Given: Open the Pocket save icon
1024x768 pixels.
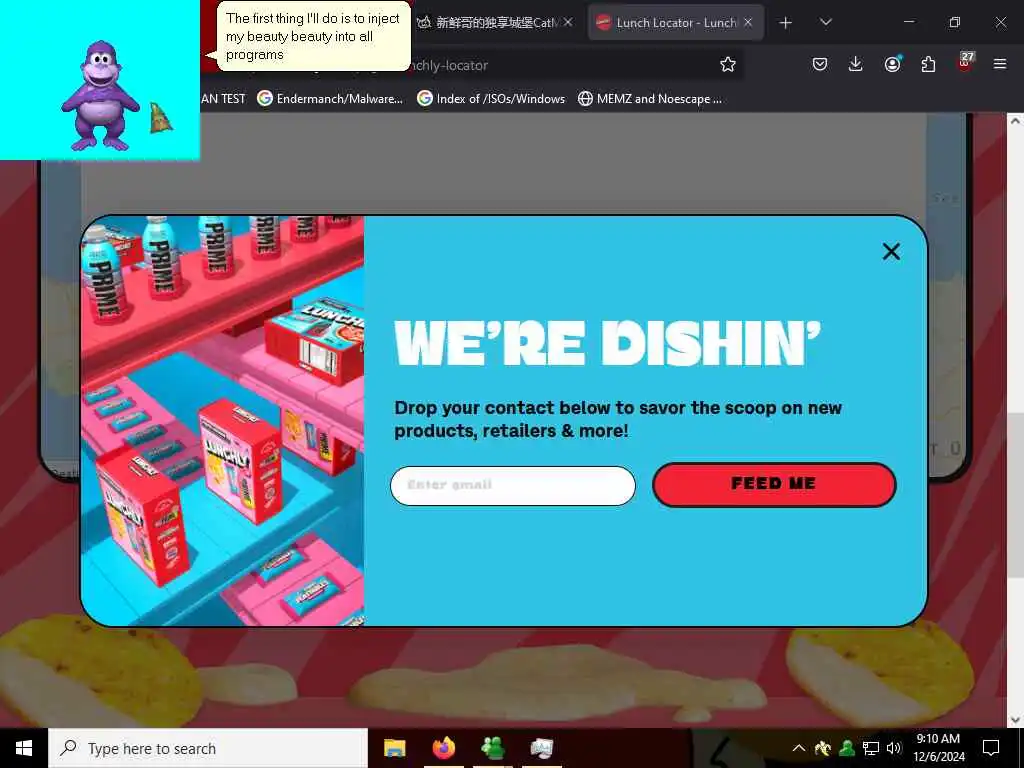Looking at the screenshot, I should tap(820, 64).
